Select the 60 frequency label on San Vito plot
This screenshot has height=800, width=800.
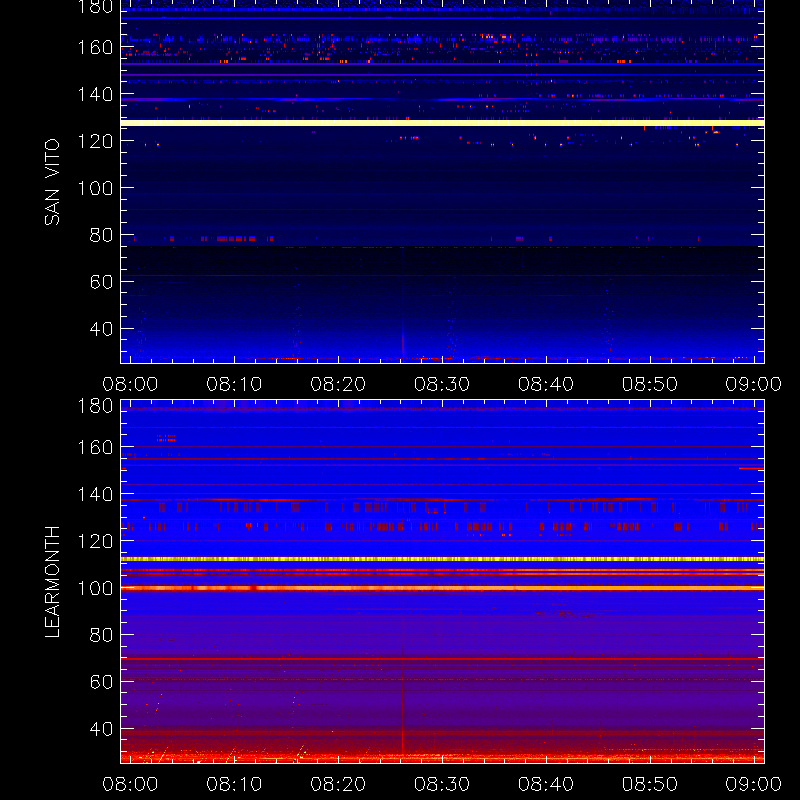click(x=102, y=282)
